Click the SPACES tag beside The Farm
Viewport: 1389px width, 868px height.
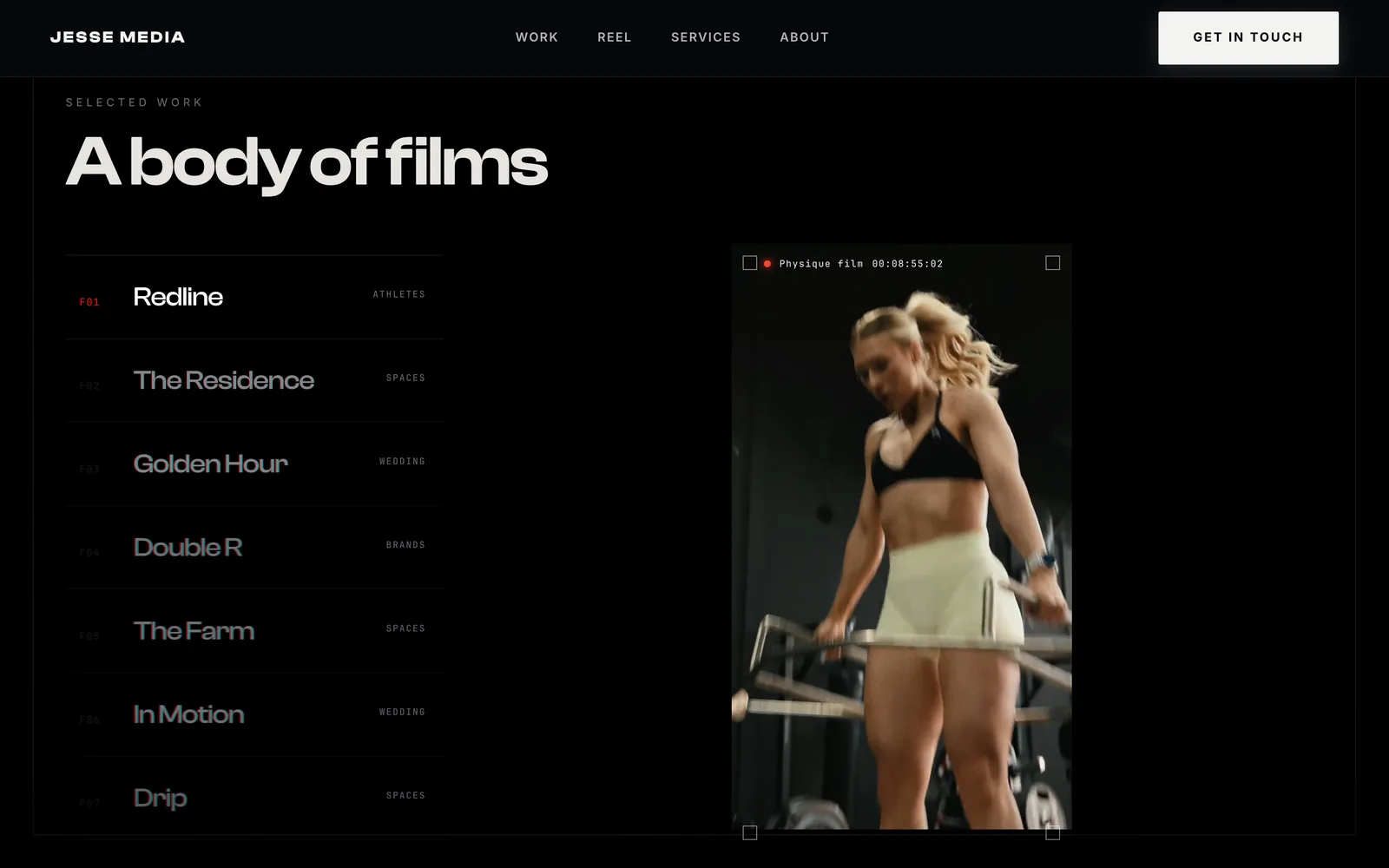[x=405, y=628]
